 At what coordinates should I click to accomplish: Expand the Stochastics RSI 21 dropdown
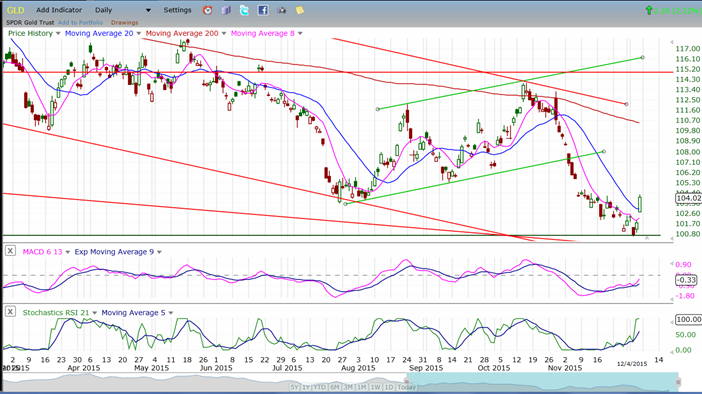point(94,313)
